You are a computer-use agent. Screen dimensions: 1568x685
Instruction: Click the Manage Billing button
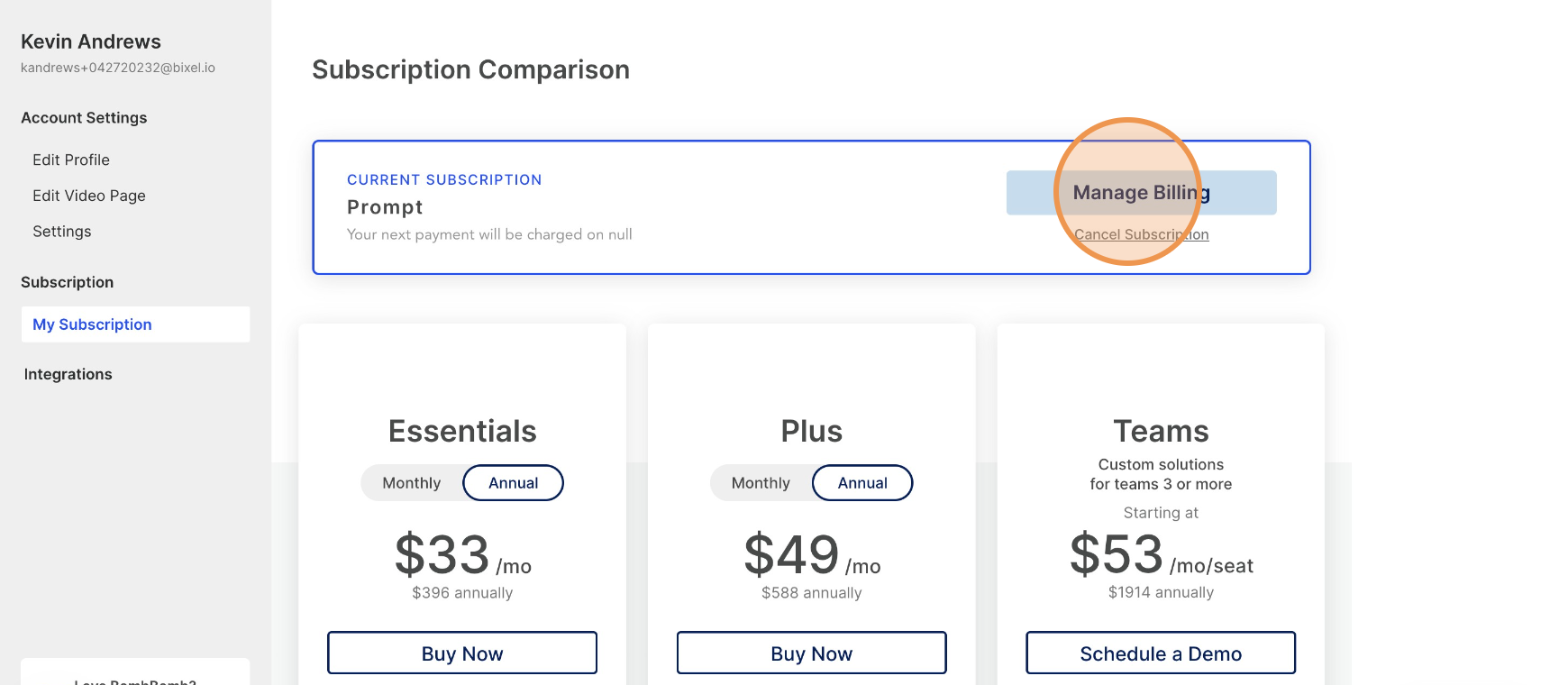pos(1141,193)
